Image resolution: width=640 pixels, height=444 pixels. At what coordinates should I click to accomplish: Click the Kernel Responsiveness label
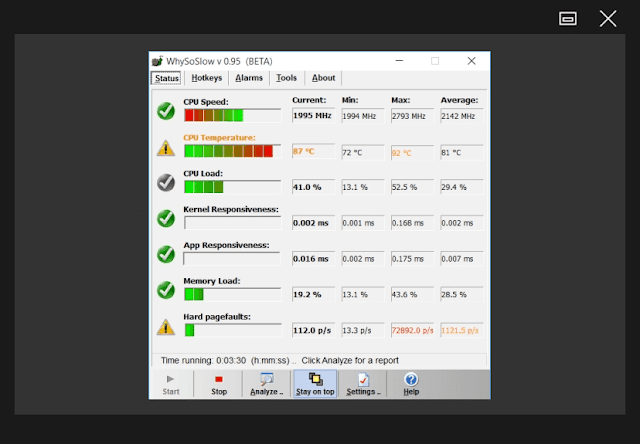tap(231, 209)
